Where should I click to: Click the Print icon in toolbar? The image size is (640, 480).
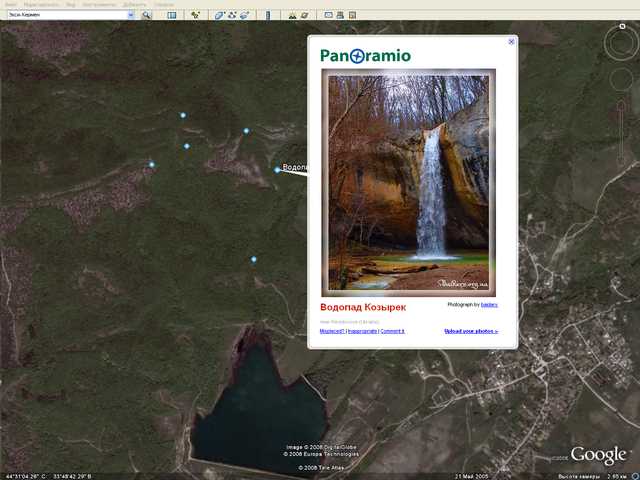click(341, 16)
